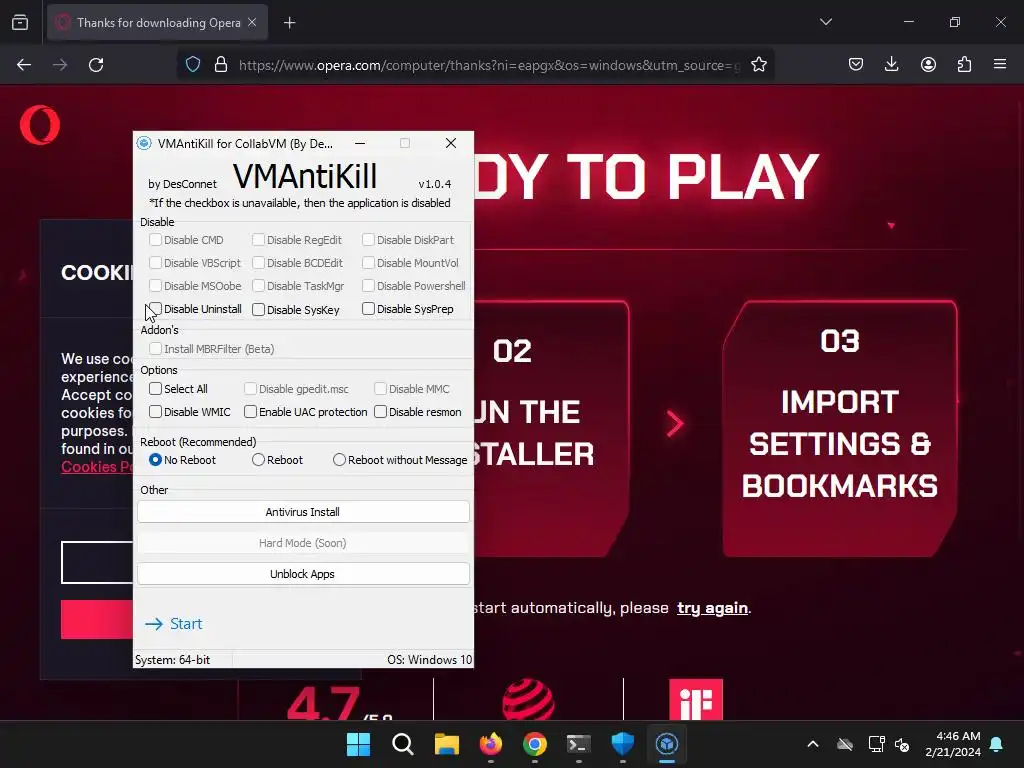Click the network display tray icon
This screenshot has height=768, width=1024.
876,744
